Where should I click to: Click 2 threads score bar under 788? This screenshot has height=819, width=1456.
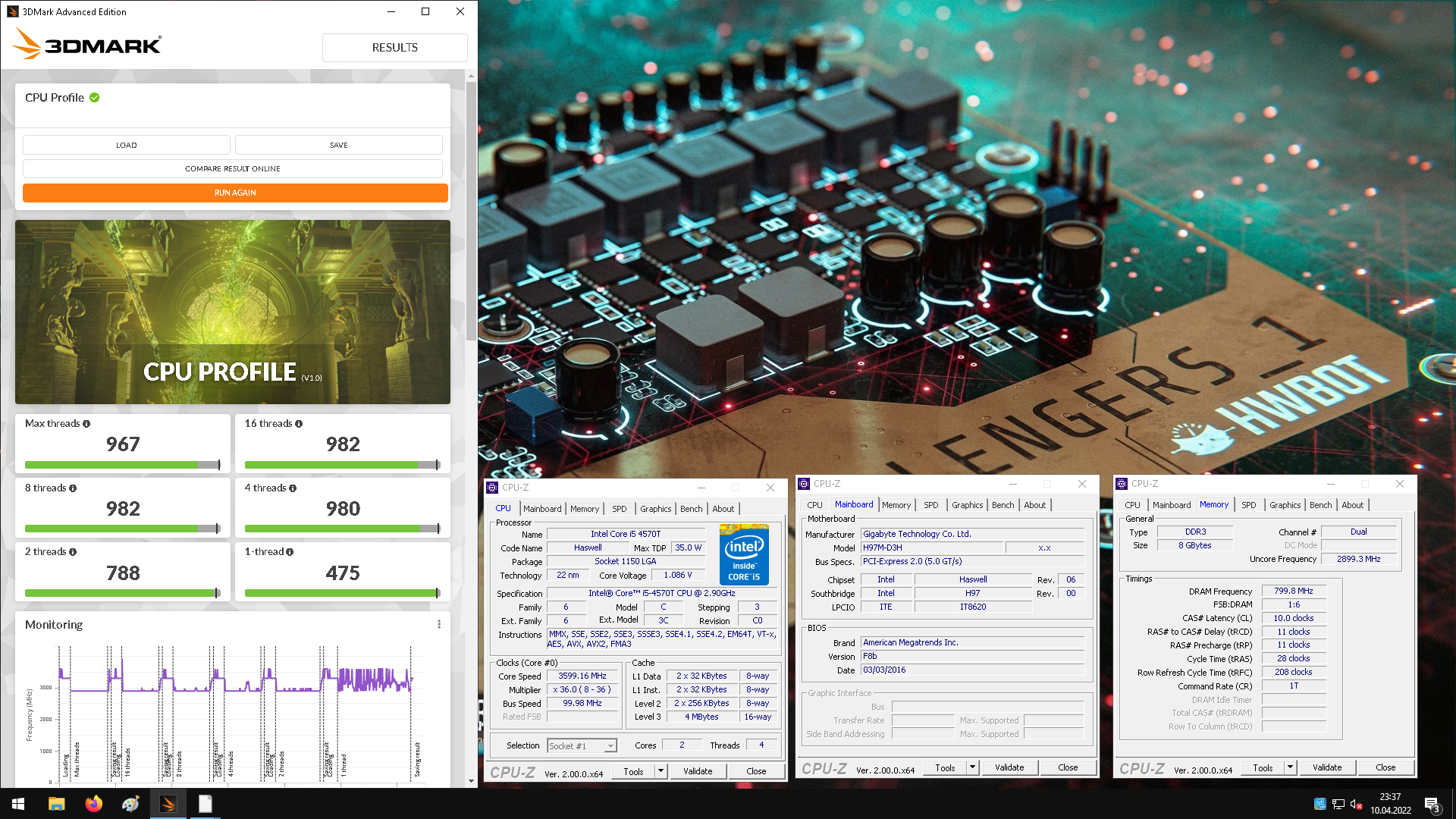(123, 593)
